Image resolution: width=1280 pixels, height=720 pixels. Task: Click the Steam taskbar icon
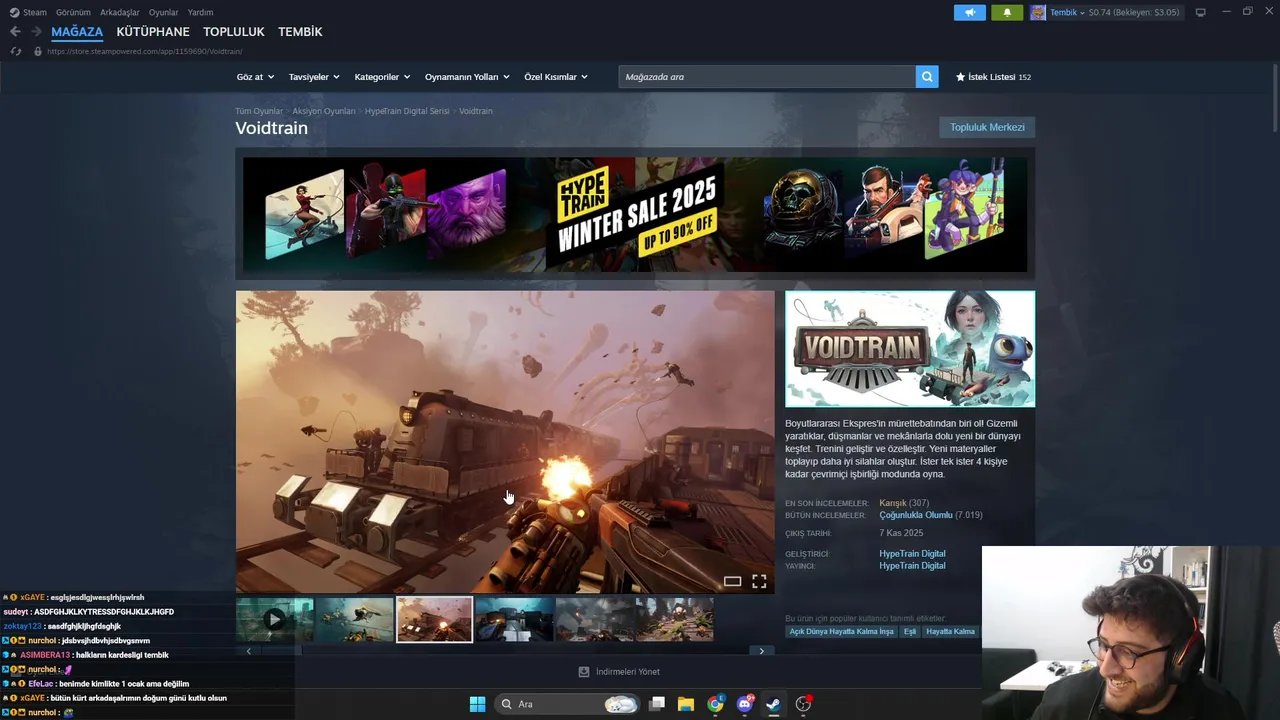click(x=773, y=704)
